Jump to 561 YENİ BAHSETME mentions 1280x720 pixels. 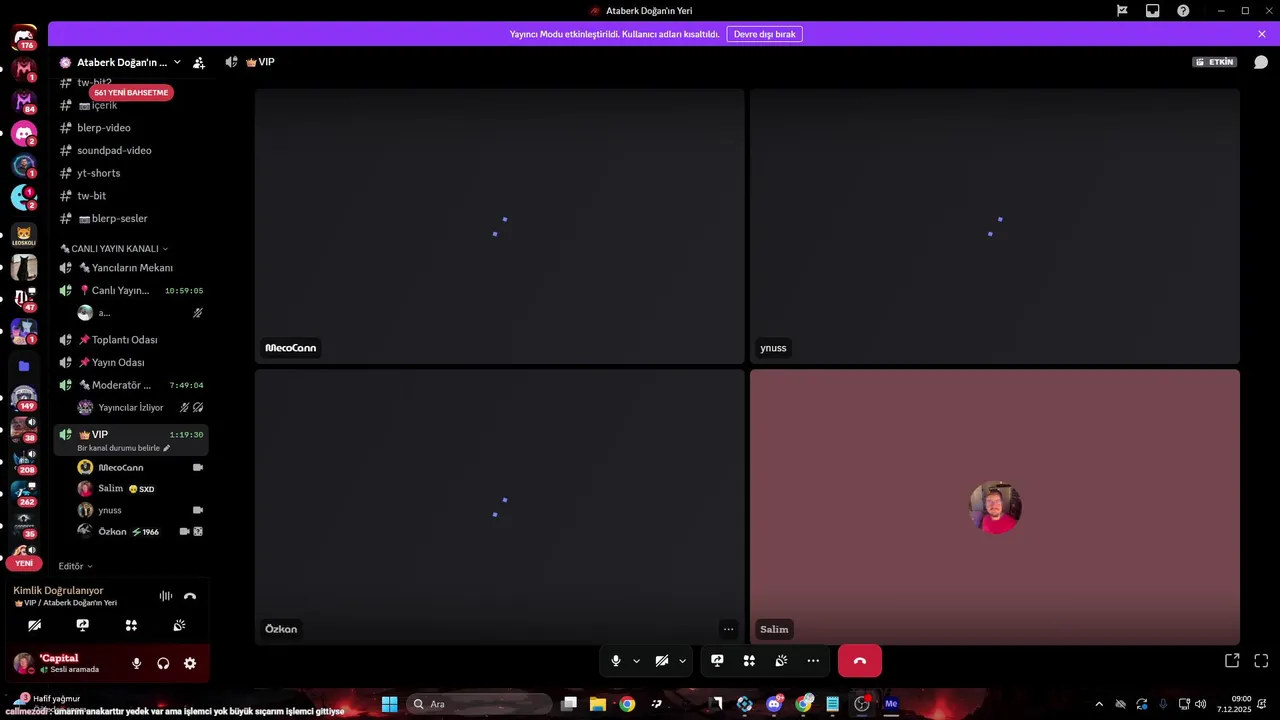pos(131,92)
